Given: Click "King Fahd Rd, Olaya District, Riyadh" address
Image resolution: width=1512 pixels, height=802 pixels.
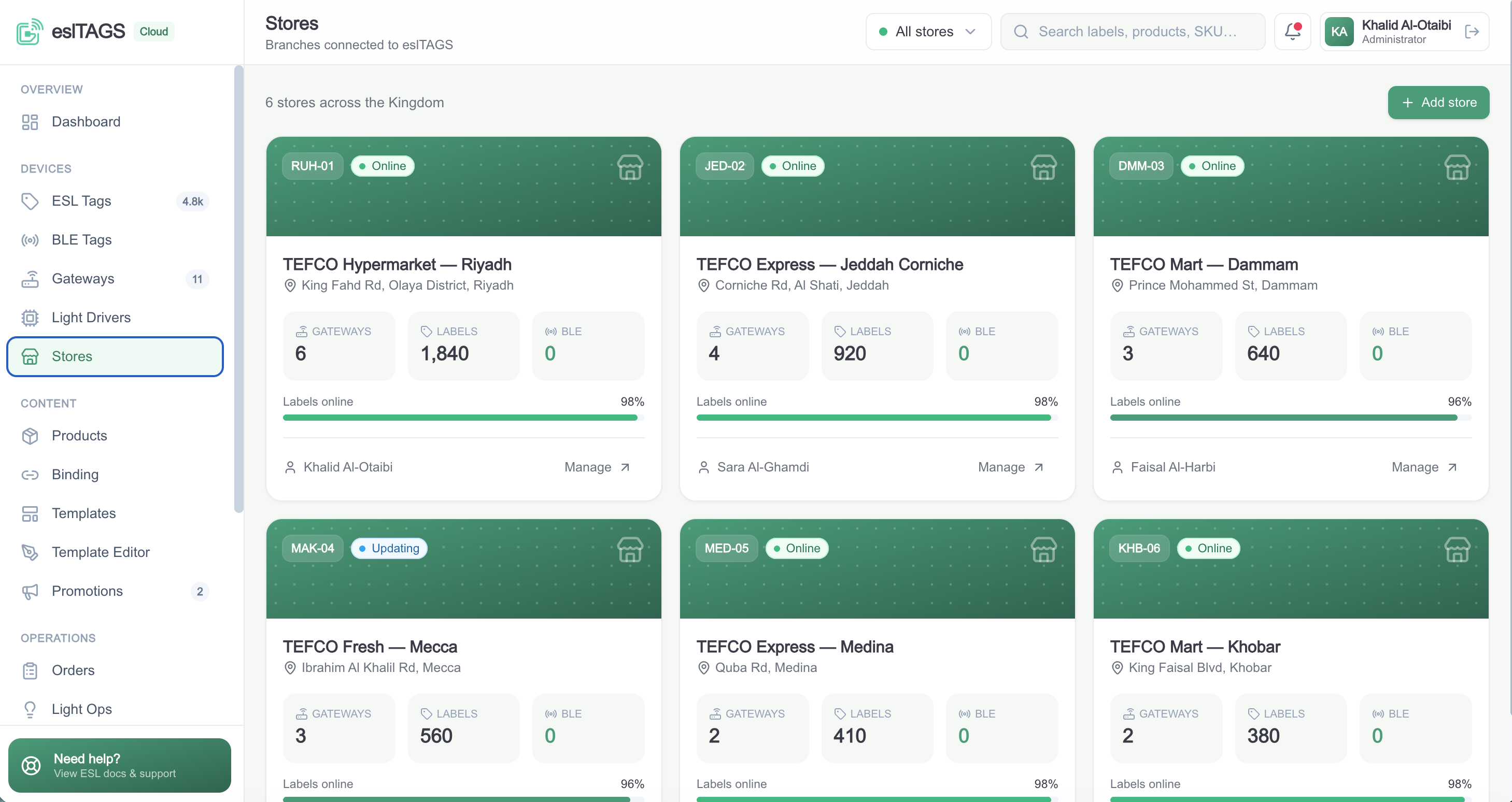Looking at the screenshot, I should tap(407, 285).
